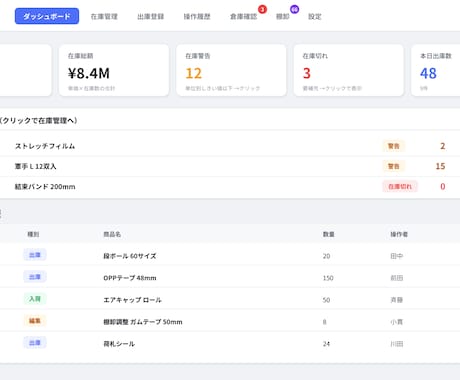Open the tab with the red notification badge
The width and height of the screenshot is (460, 380).
point(243,17)
